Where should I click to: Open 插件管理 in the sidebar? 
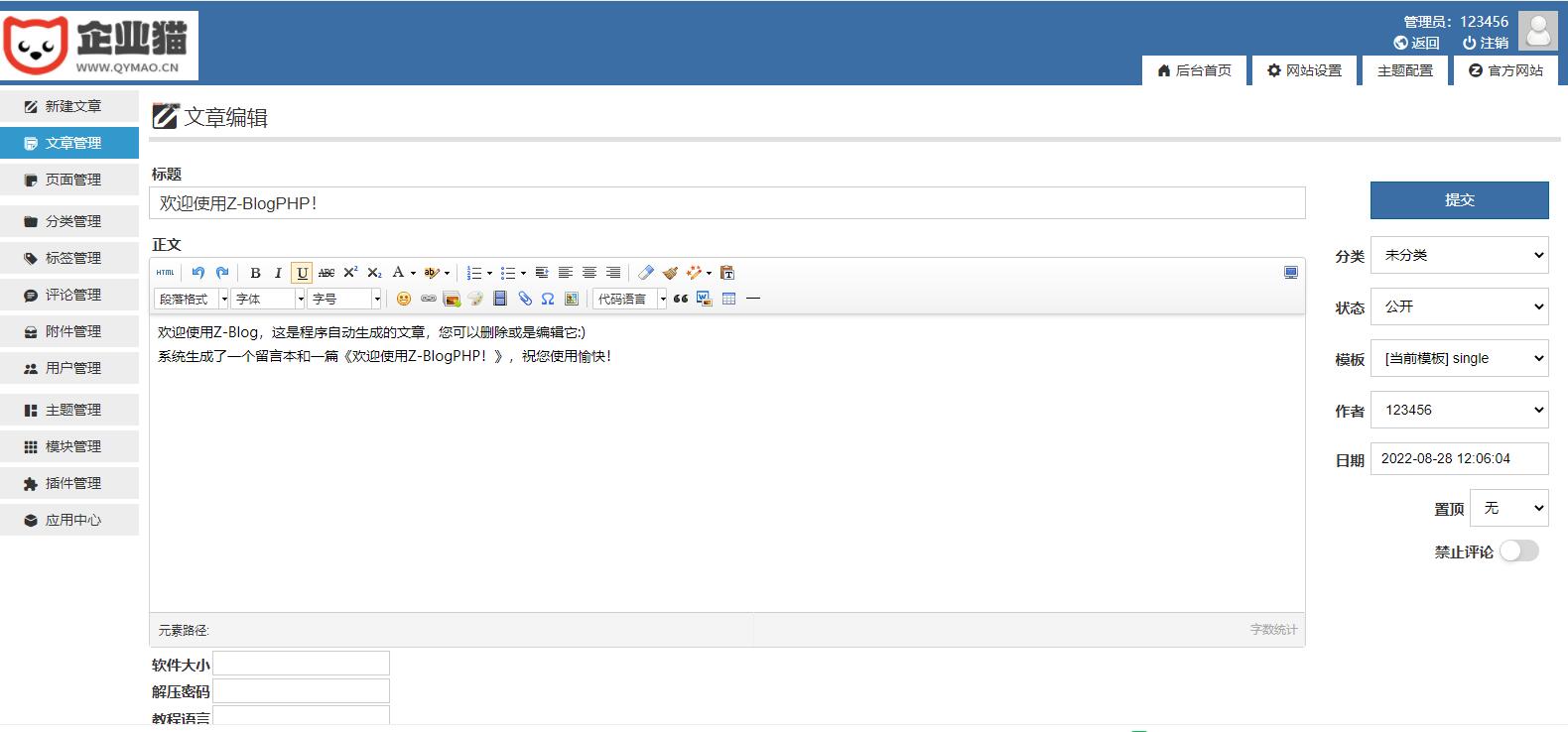pos(69,483)
